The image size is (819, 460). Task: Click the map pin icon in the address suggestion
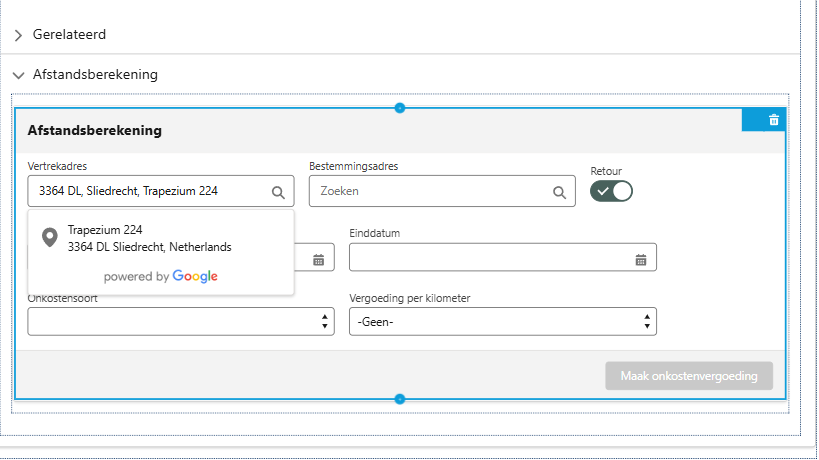pos(49,238)
